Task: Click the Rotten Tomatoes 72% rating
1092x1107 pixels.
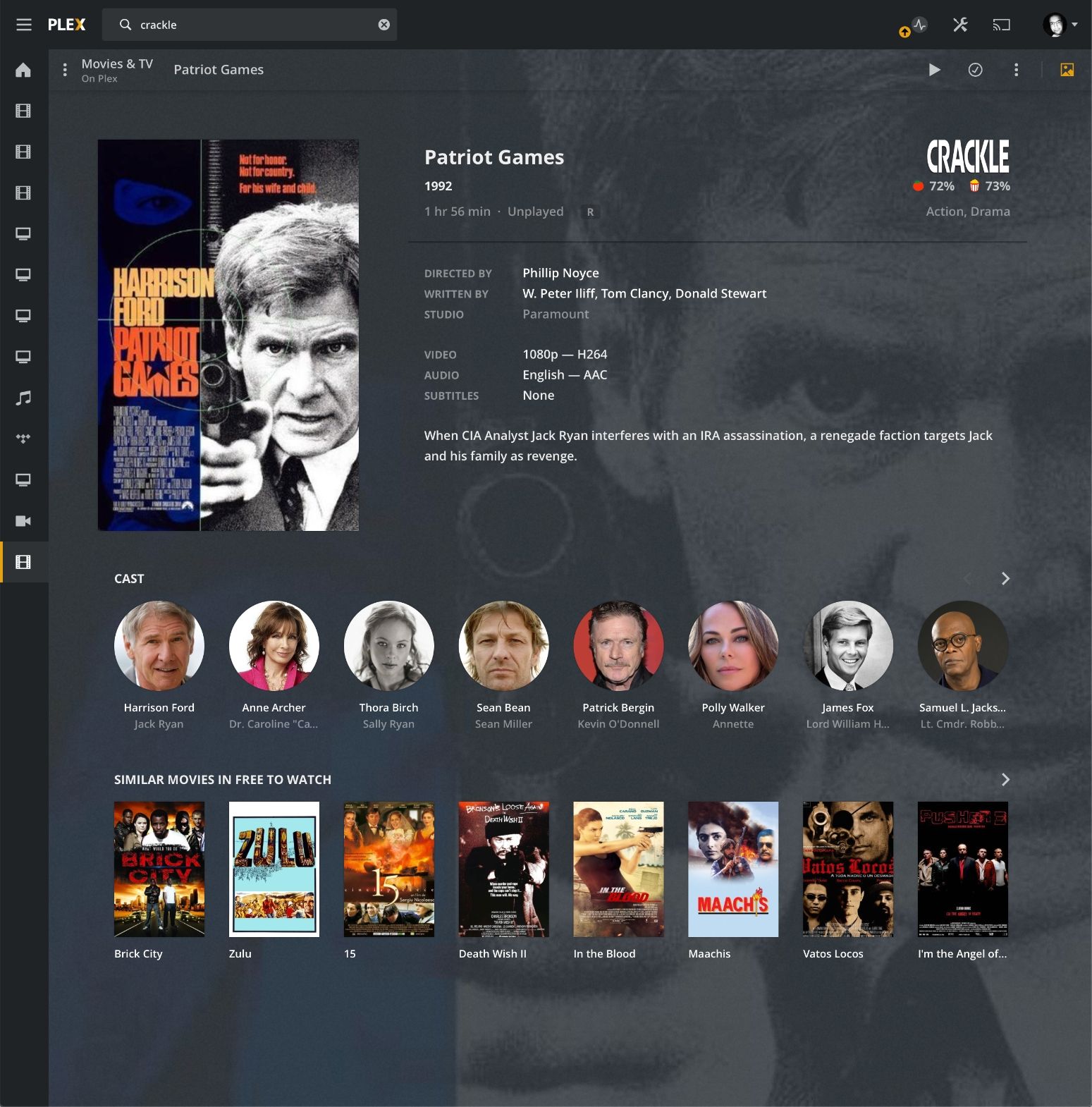Action: tap(933, 186)
